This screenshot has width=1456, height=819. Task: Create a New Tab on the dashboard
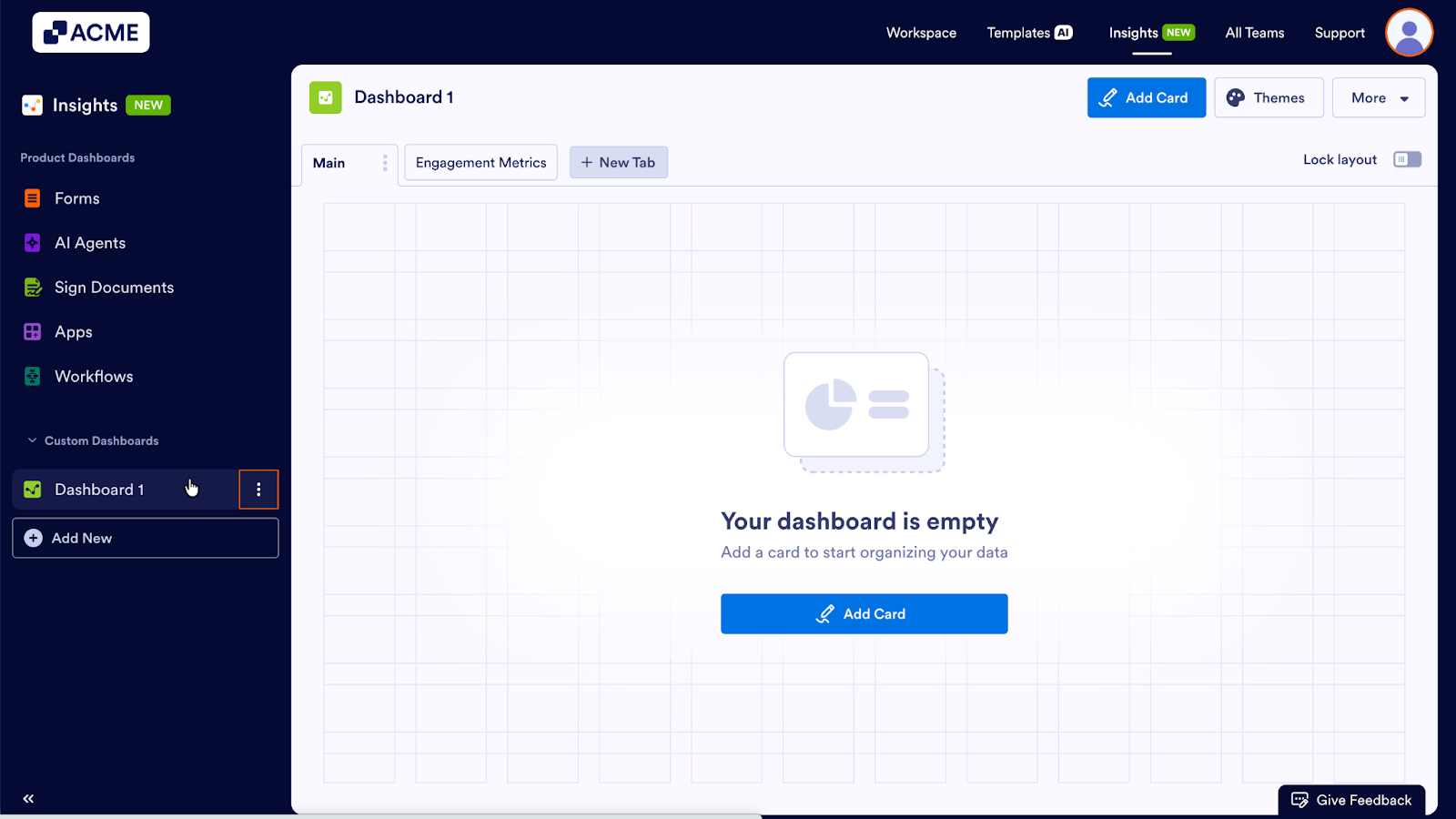point(619,162)
